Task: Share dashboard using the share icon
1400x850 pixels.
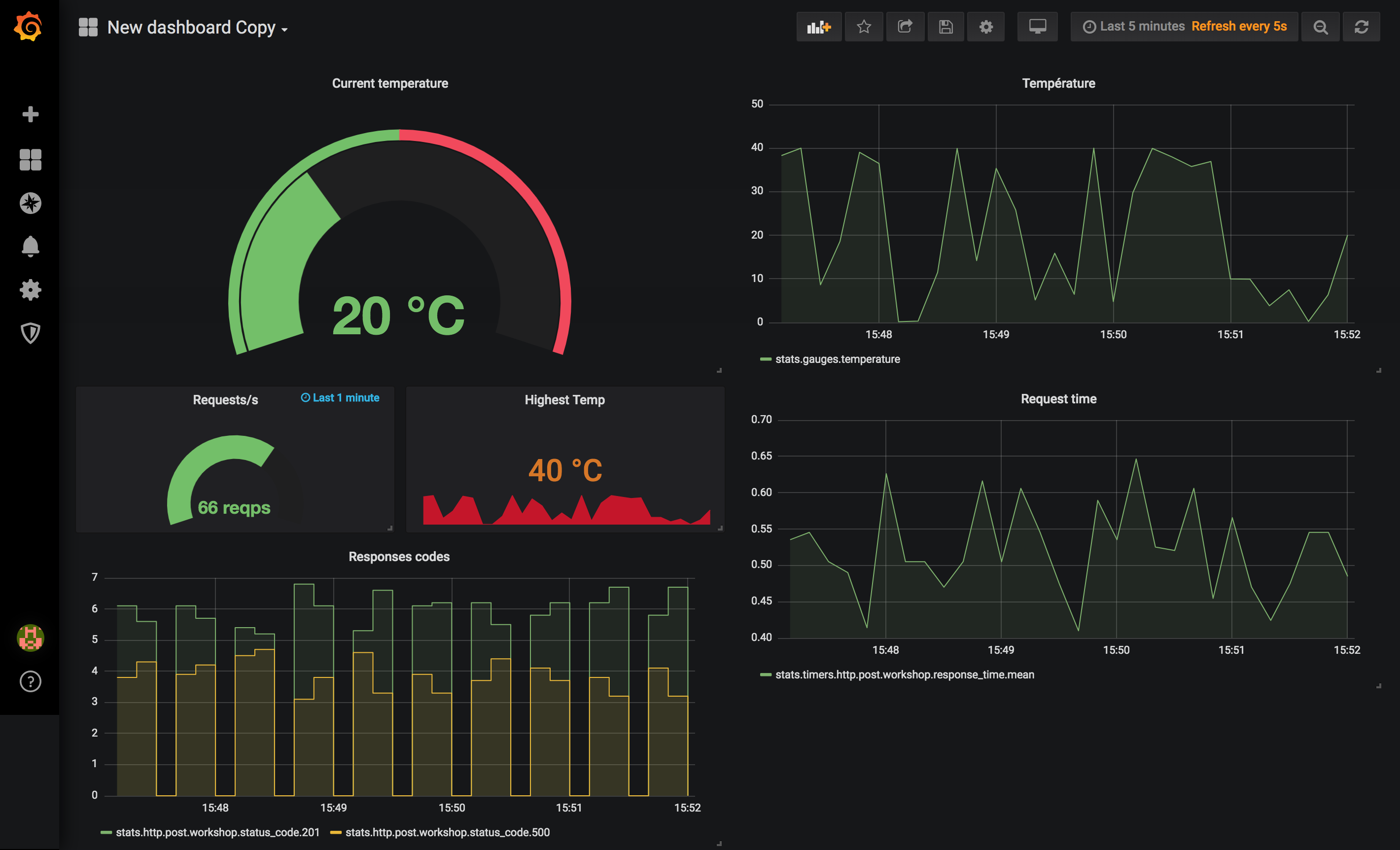Action: pyautogui.click(x=905, y=27)
